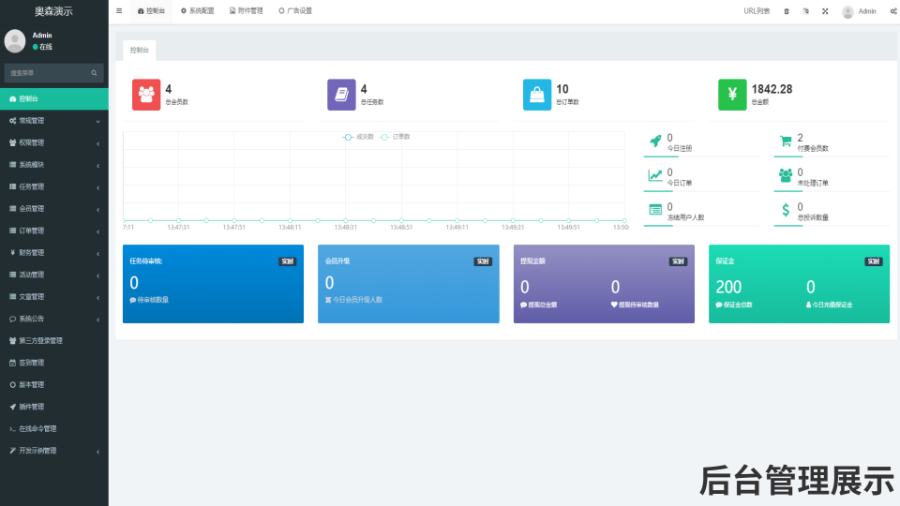
Task: Click the search magnifier icon in sidebar
Action: coord(94,73)
